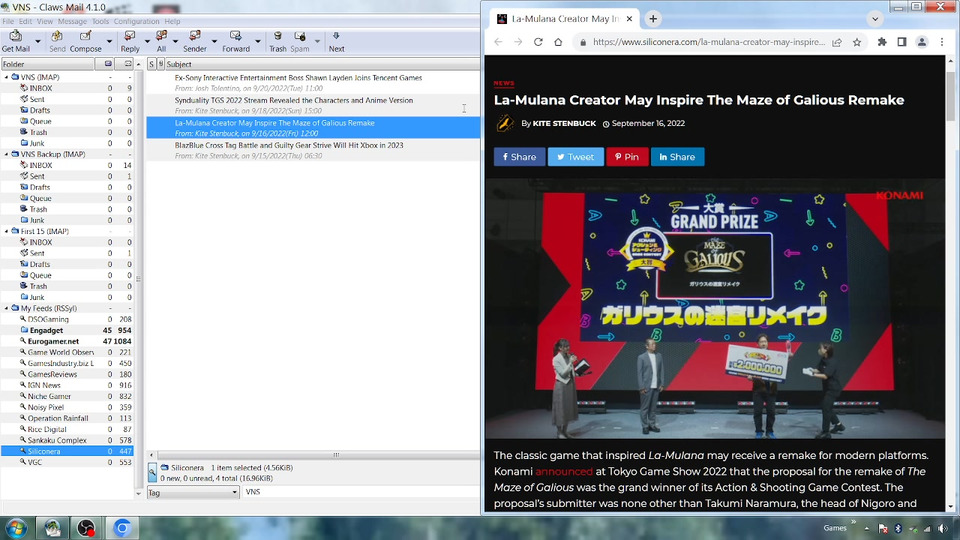Collapse the First 15 (IMAP) tree
Viewport: 960px width, 540px height.
[x=7, y=231]
